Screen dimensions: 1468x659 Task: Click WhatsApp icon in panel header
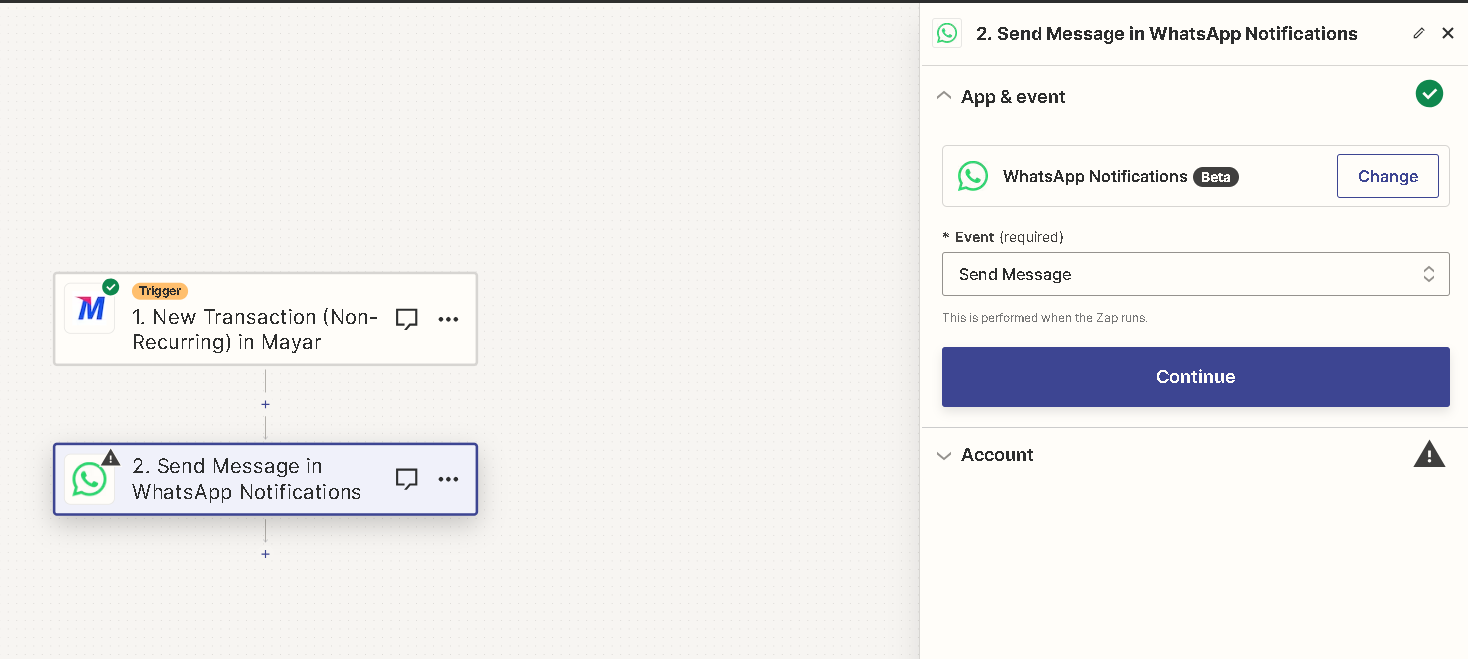[946, 33]
